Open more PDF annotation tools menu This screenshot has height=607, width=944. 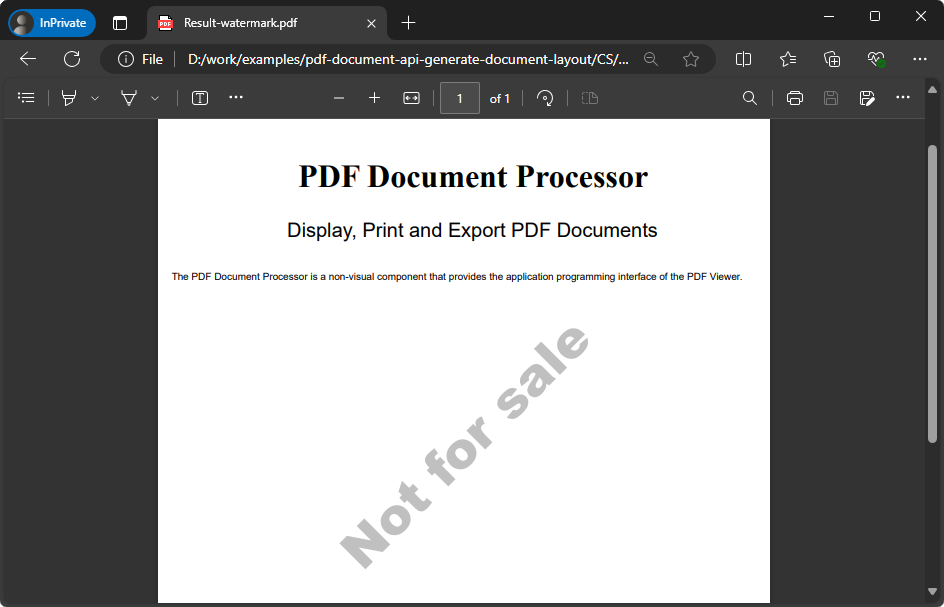click(x=236, y=97)
